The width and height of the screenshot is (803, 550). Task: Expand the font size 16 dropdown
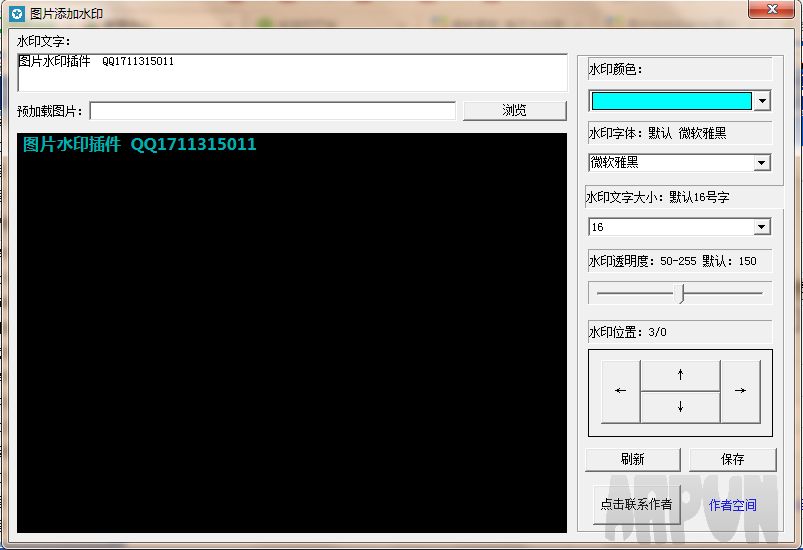(762, 227)
